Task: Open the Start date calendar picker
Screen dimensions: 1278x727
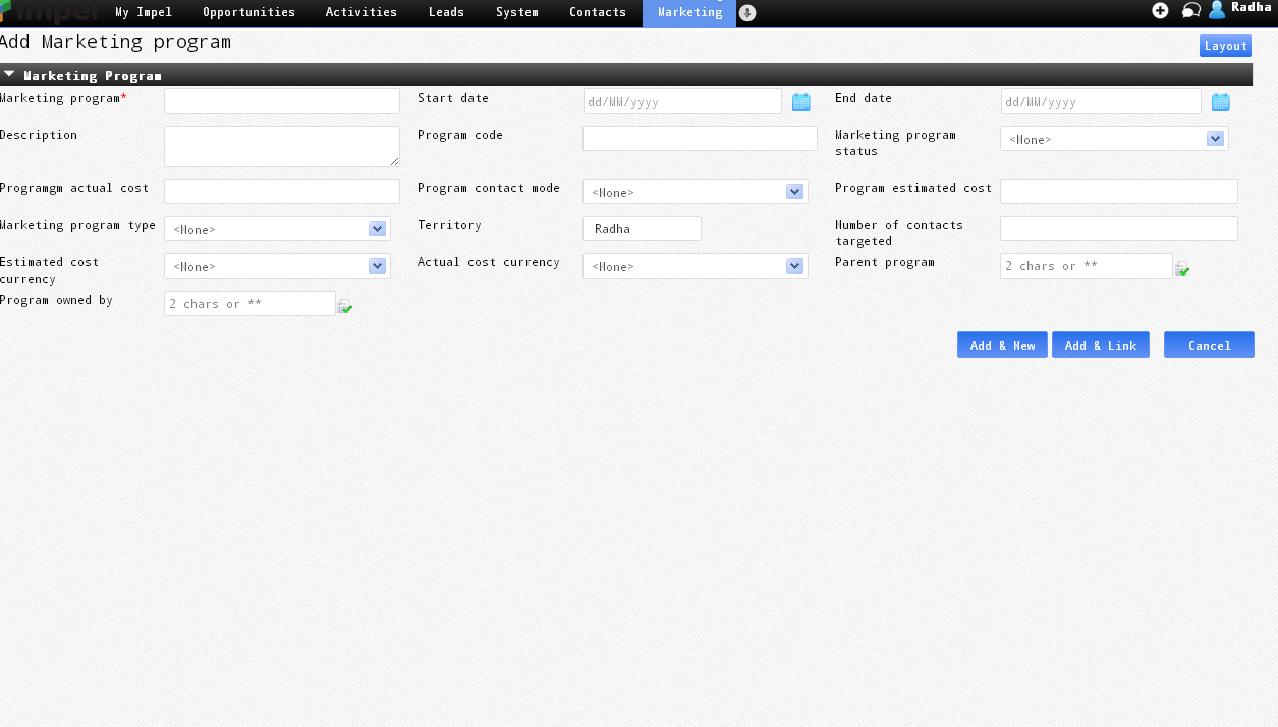Action: [801, 102]
